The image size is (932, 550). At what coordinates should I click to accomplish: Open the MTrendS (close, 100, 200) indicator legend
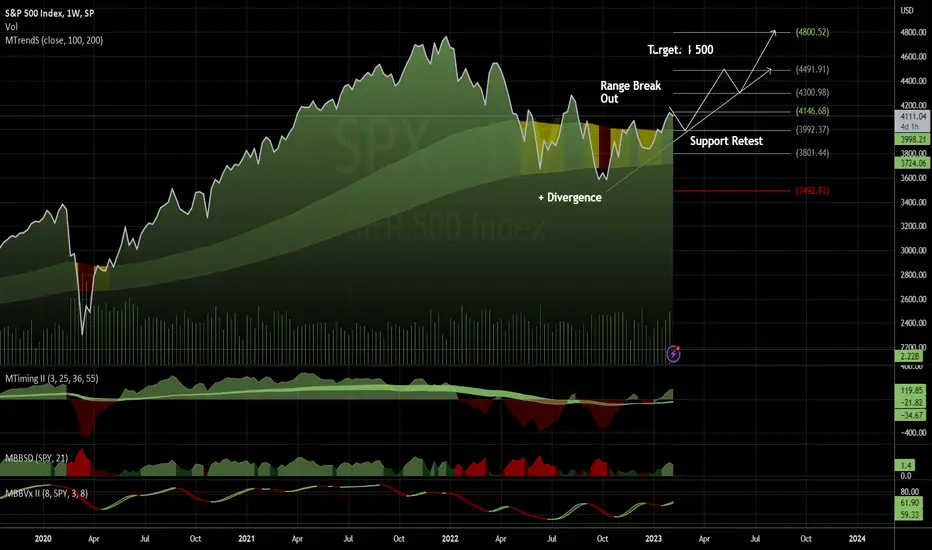pos(53,40)
